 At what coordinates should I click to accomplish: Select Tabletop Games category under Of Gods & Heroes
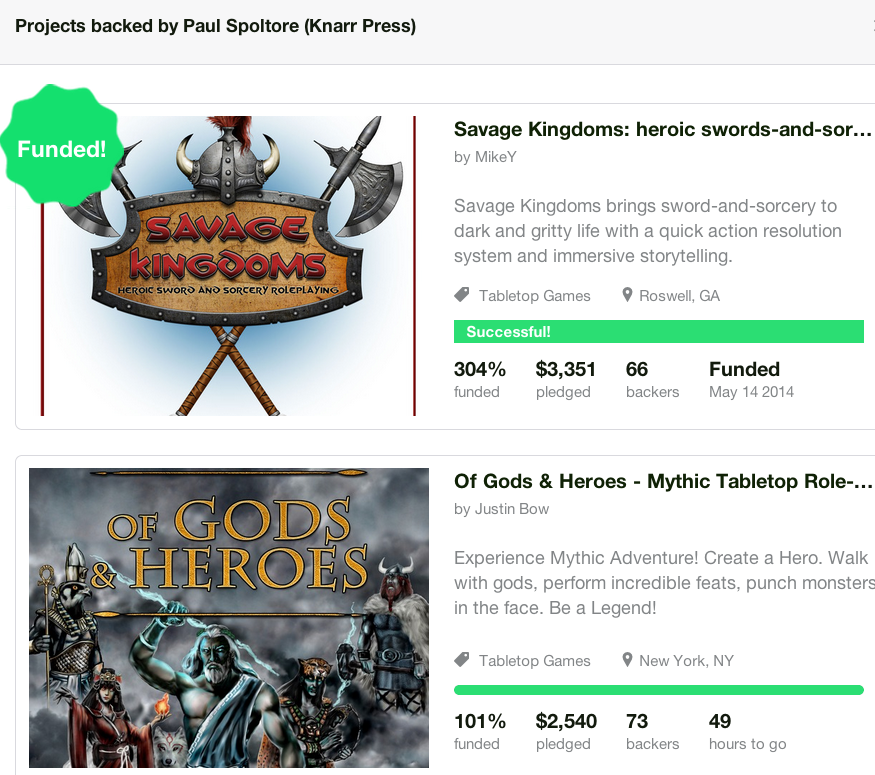[534, 661]
